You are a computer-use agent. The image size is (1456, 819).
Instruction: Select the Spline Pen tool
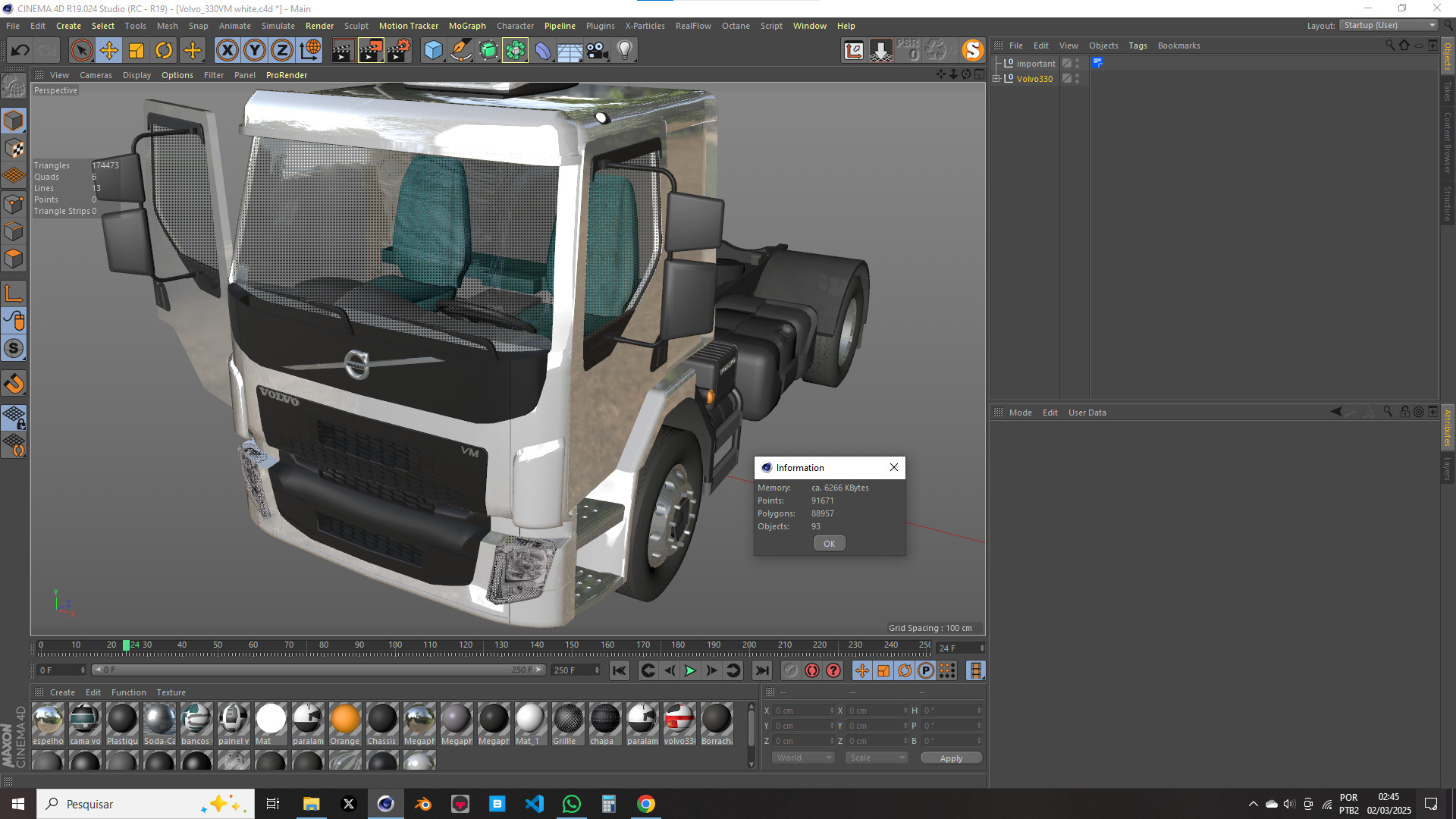tap(460, 51)
